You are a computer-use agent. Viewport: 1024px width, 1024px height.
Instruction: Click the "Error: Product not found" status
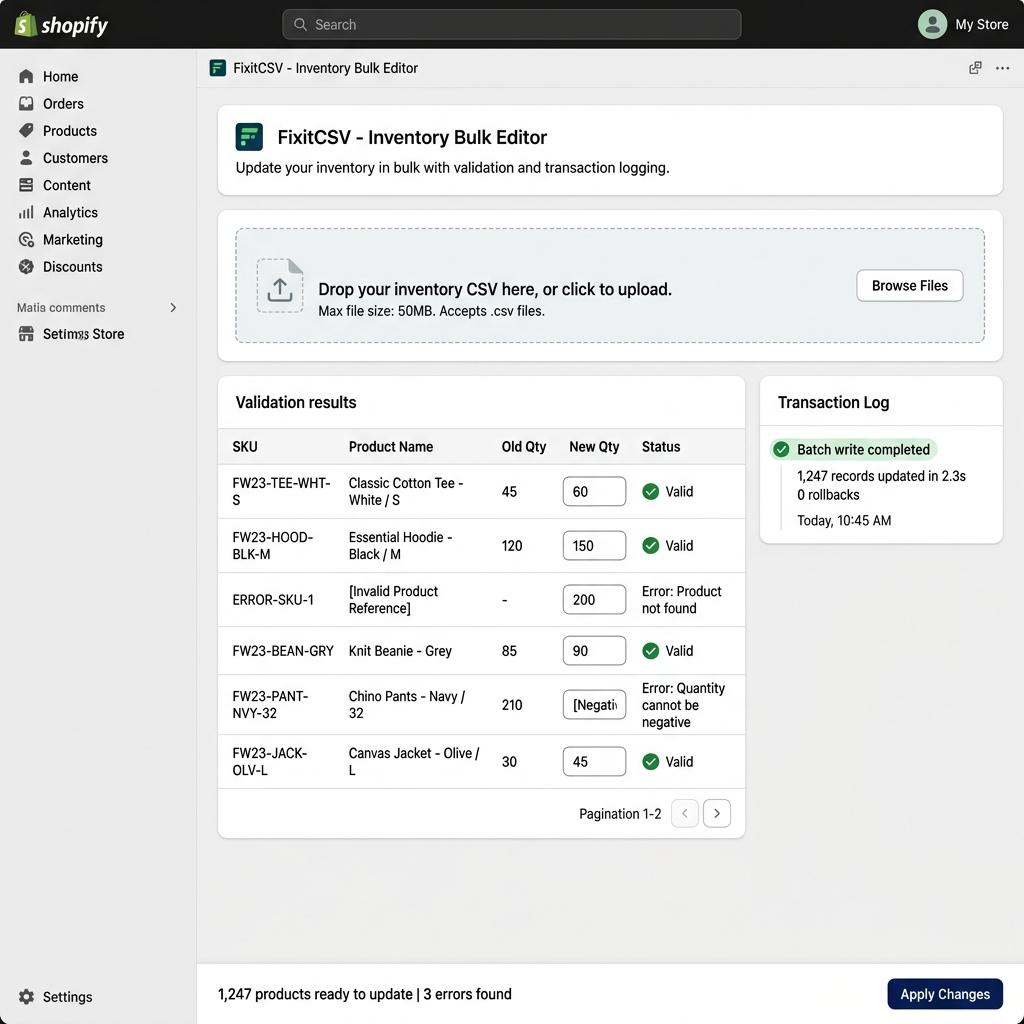coord(681,600)
